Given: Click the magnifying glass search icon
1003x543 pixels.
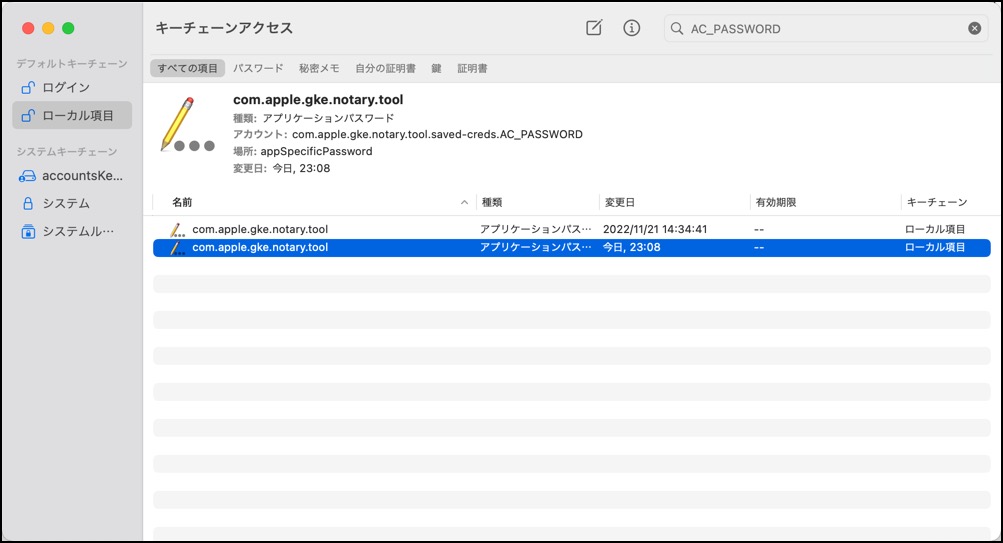Looking at the screenshot, I should [677, 28].
